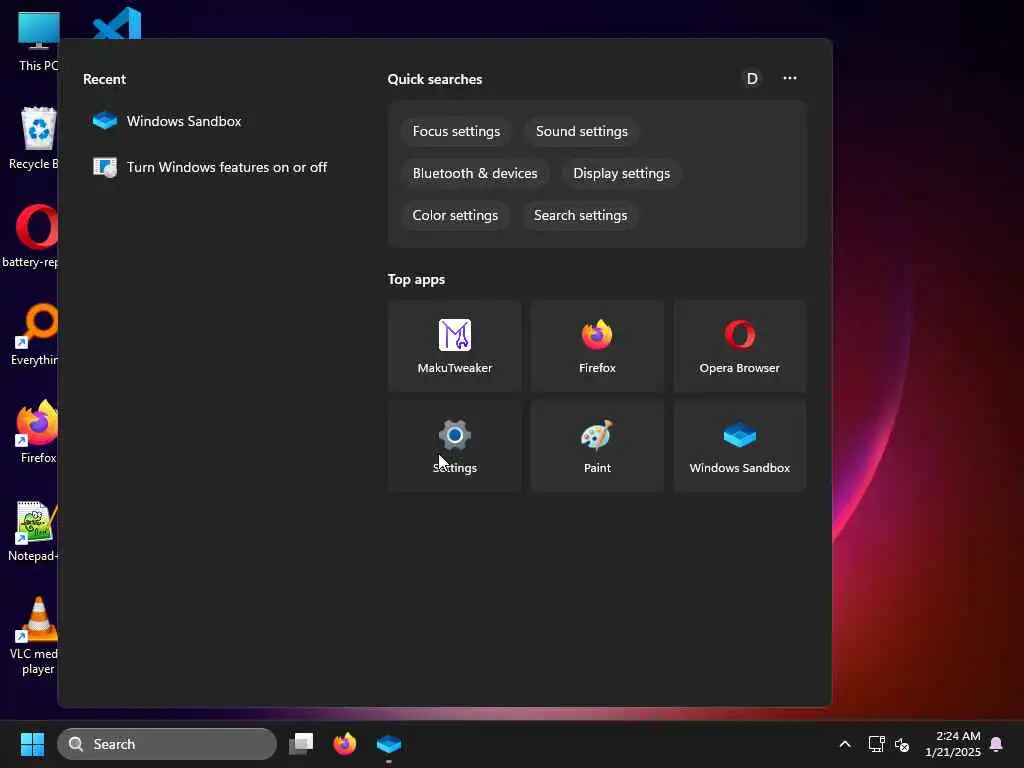Switch to Windows Sandbox taskbar icon
This screenshot has height=768, width=1024.
[389, 744]
